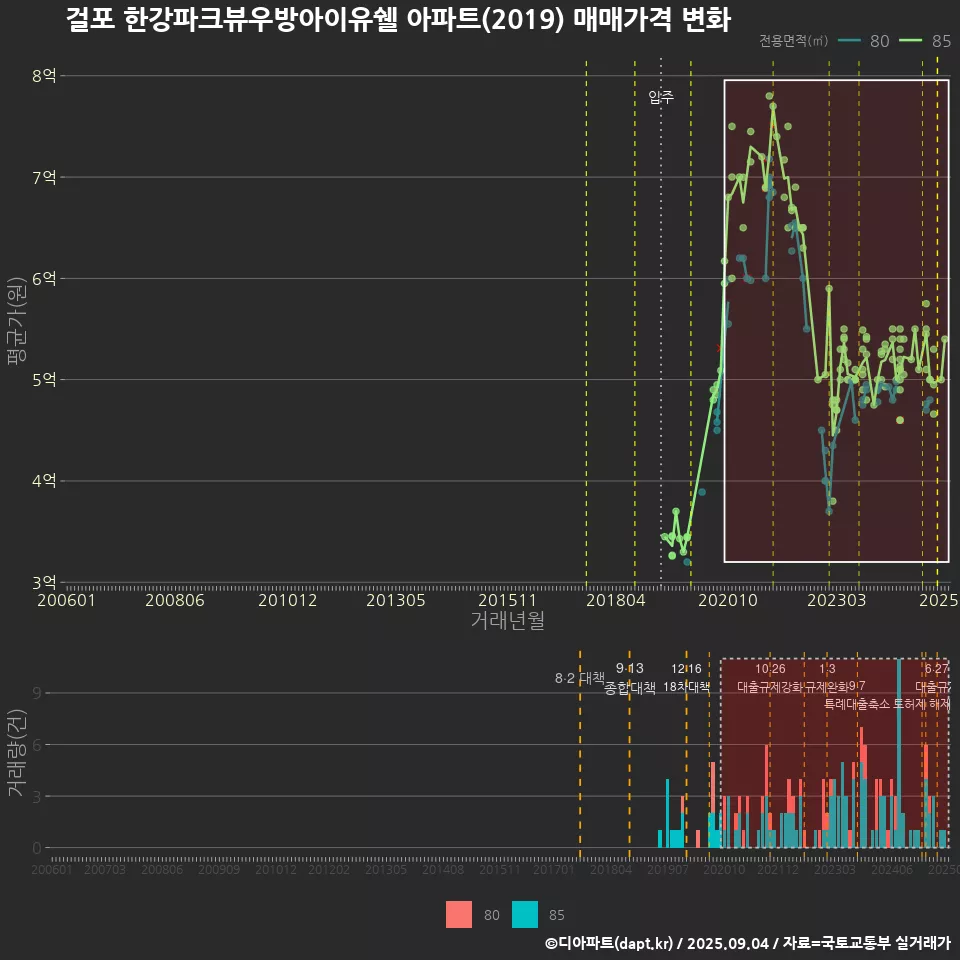Click the 3억 y-axis label

coord(44,582)
